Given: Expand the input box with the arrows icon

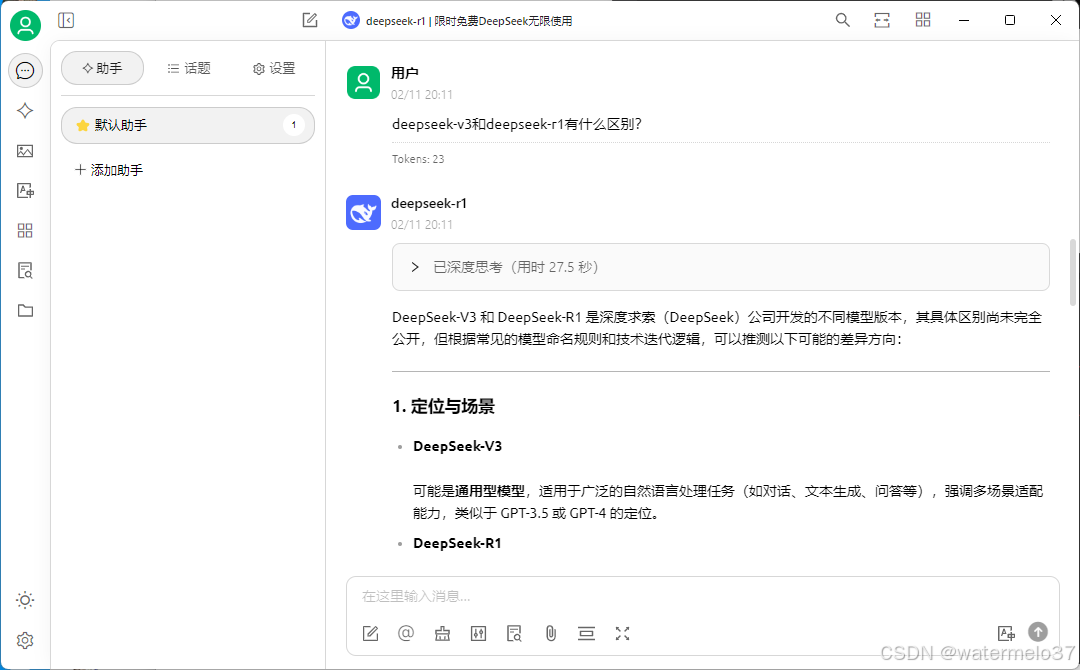Looking at the screenshot, I should coord(623,634).
